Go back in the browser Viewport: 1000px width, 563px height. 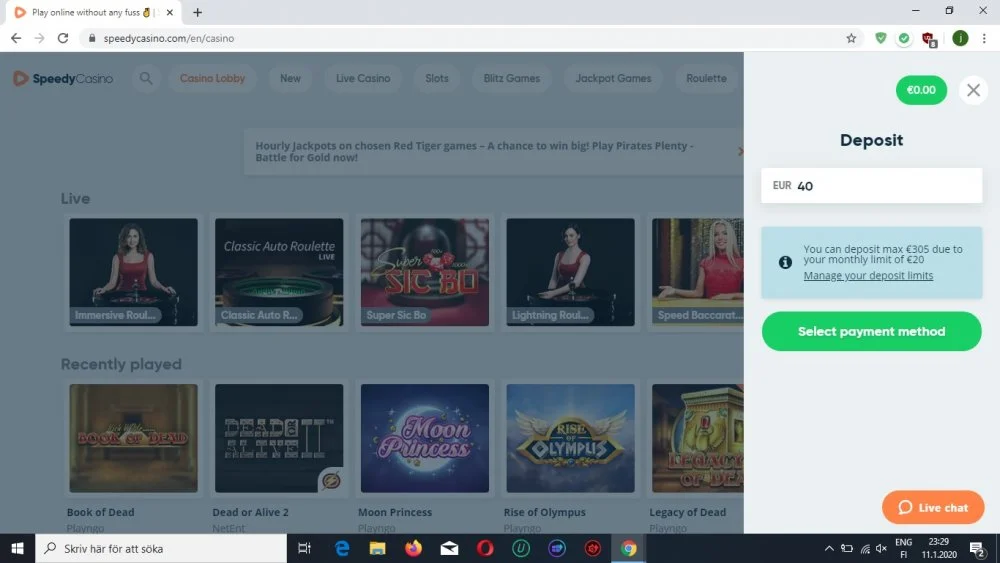16,38
